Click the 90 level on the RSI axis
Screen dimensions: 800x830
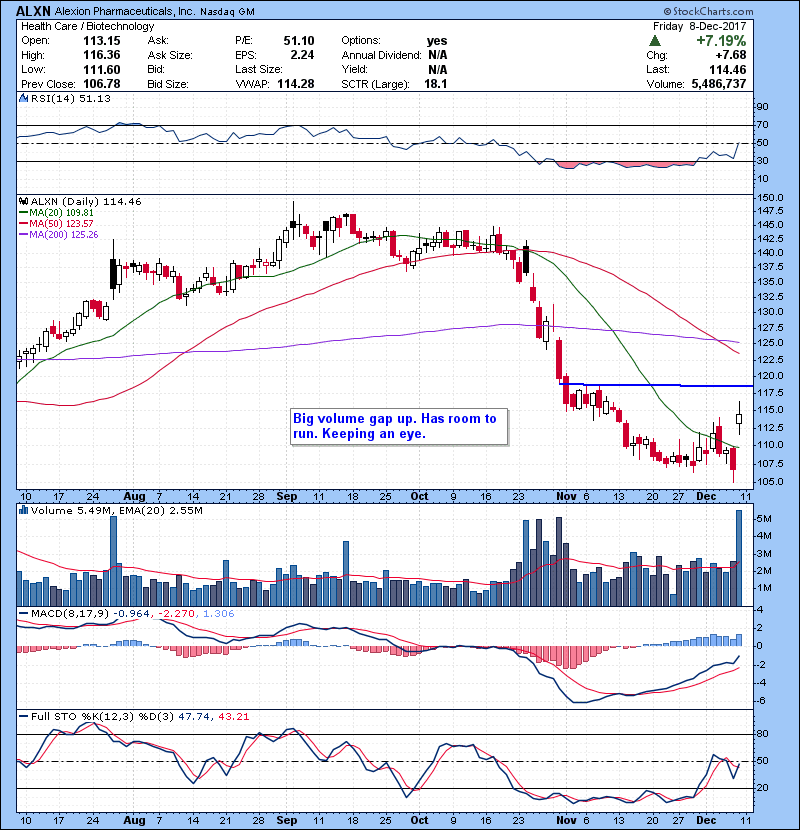pyautogui.click(x=763, y=107)
